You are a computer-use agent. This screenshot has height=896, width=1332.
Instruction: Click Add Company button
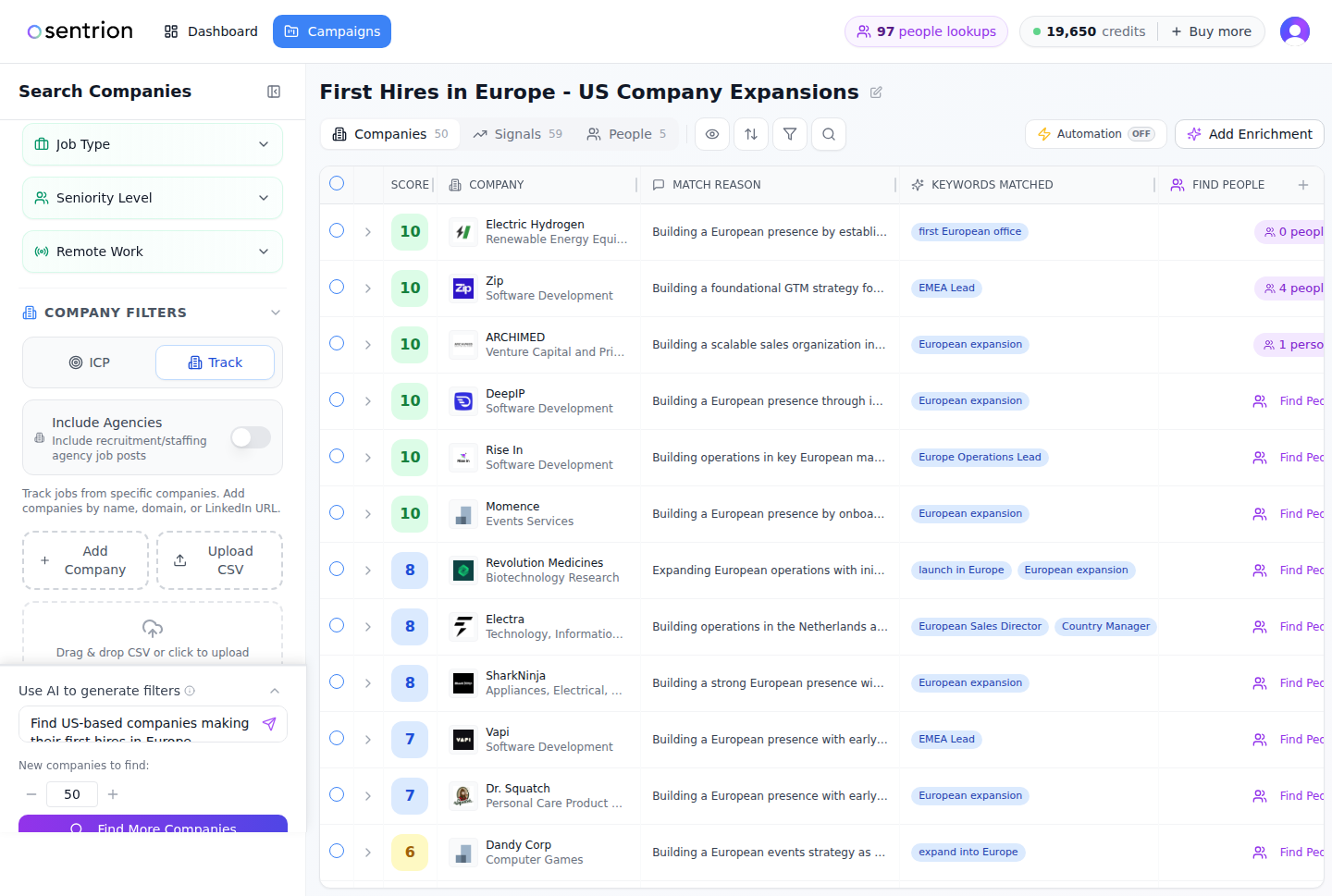[x=86, y=560]
